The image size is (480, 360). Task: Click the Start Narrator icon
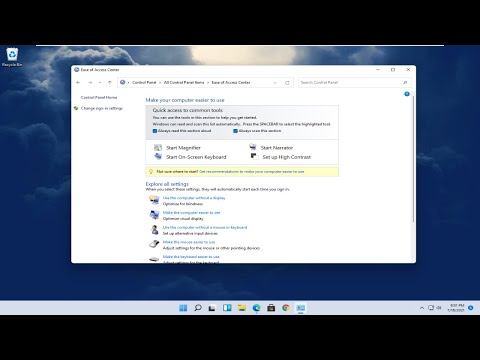click(253, 147)
